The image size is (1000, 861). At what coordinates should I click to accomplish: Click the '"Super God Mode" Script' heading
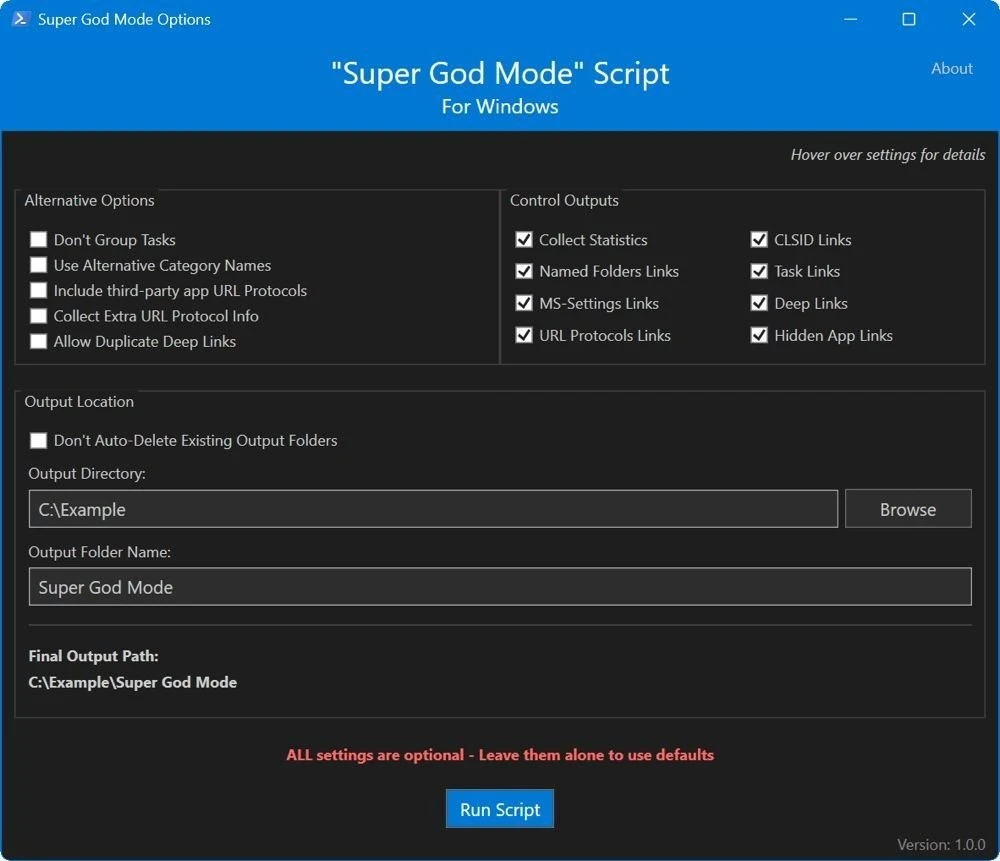[500, 73]
